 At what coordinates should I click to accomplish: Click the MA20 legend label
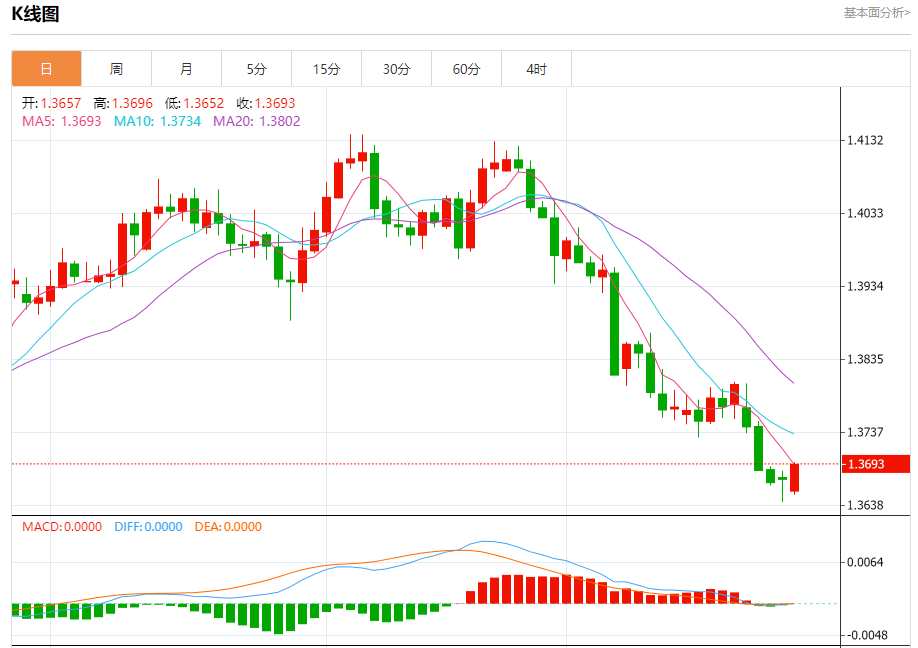tap(256, 121)
